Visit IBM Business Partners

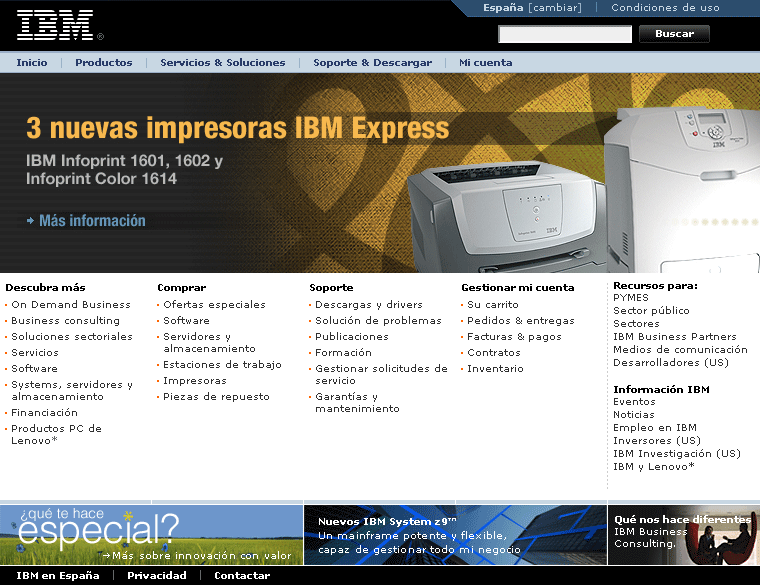[675, 336]
